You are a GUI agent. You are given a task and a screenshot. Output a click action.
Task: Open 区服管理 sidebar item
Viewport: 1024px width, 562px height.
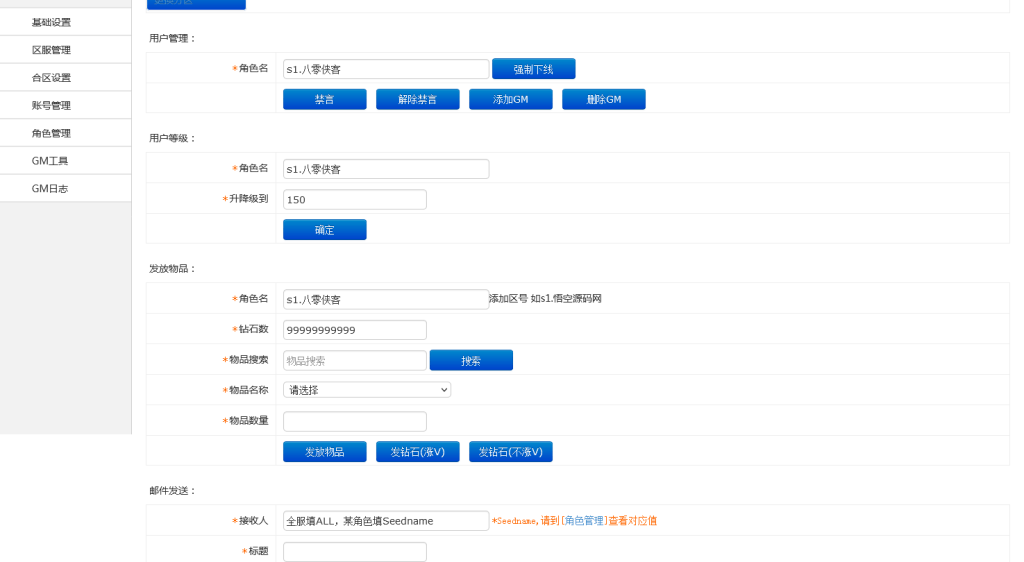coord(65,50)
